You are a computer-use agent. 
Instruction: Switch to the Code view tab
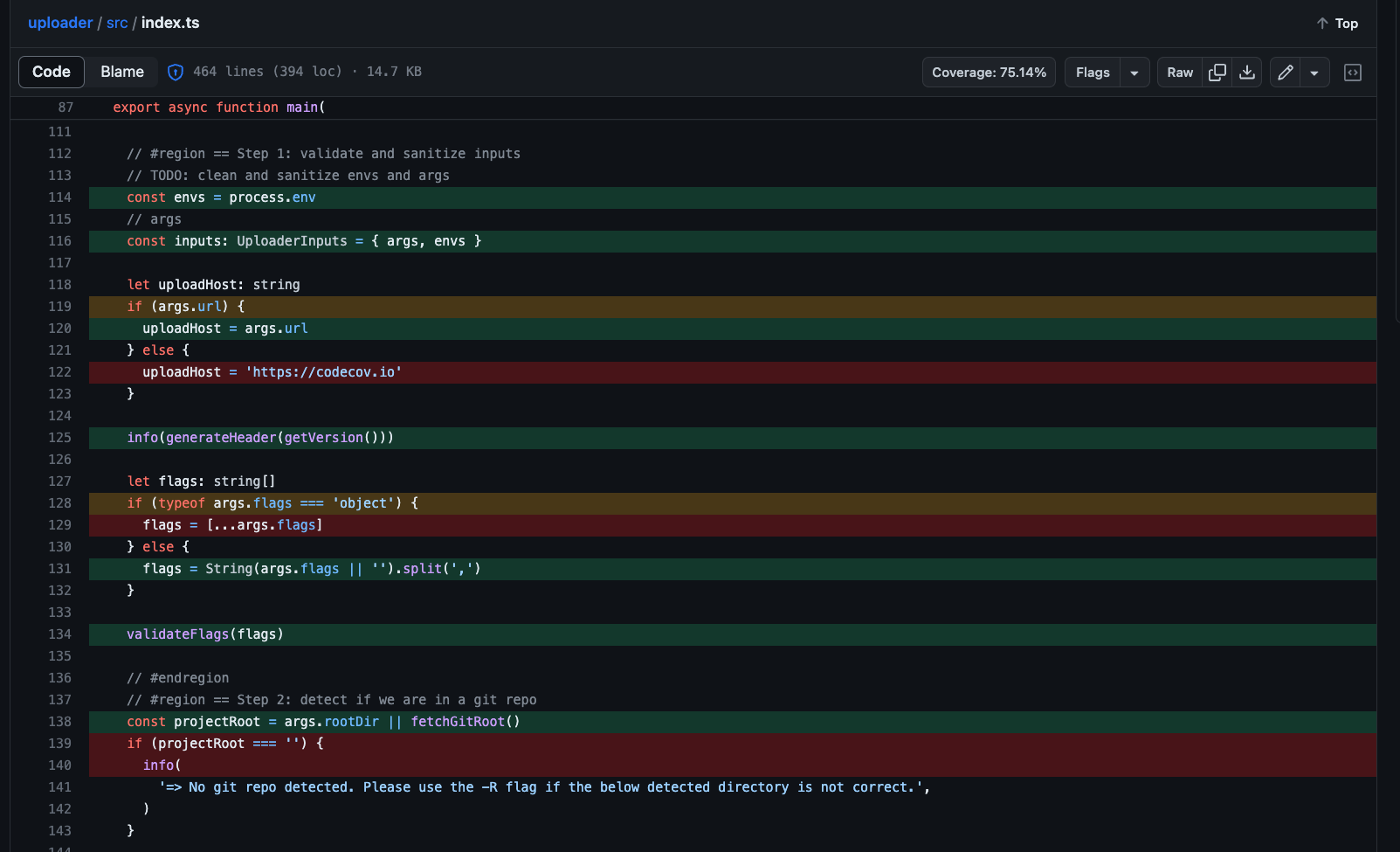point(52,72)
